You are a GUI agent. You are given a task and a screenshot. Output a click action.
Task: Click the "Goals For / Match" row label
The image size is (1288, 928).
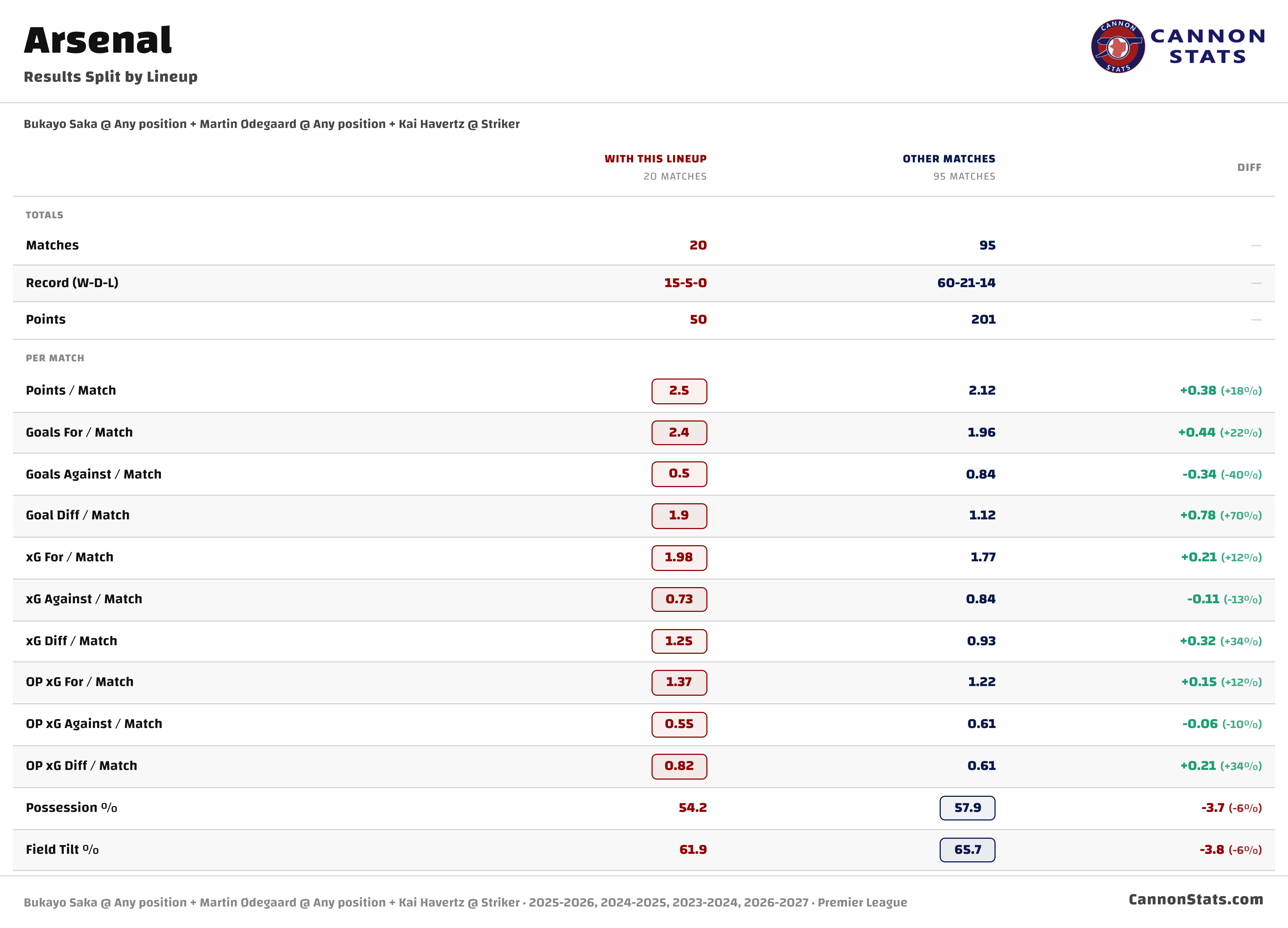pos(79,433)
